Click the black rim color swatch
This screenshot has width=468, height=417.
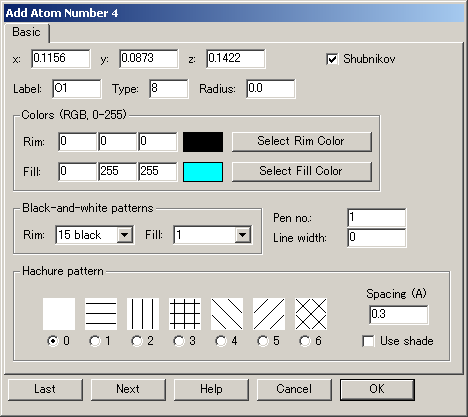tap(203, 142)
